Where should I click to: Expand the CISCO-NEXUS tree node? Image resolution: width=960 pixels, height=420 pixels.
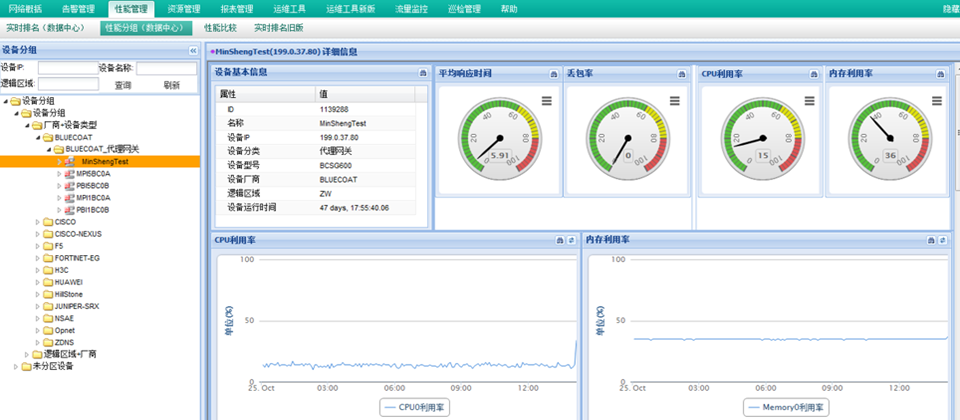point(38,234)
